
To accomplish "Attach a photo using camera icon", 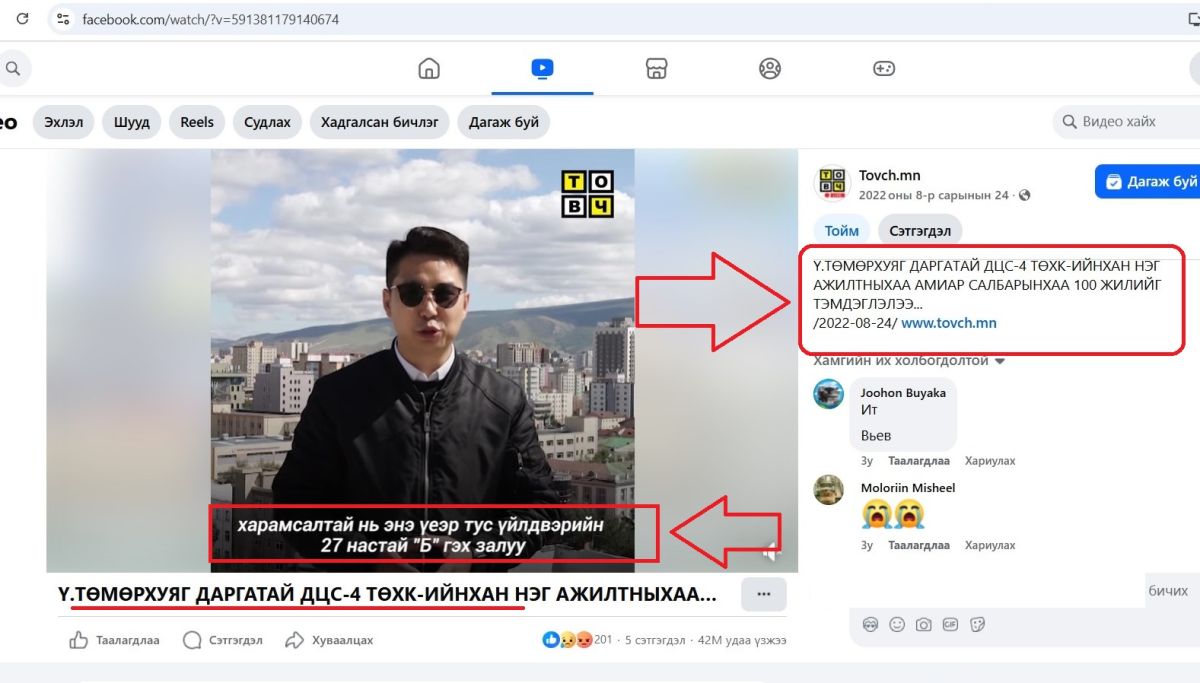I will tap(924, 624).
